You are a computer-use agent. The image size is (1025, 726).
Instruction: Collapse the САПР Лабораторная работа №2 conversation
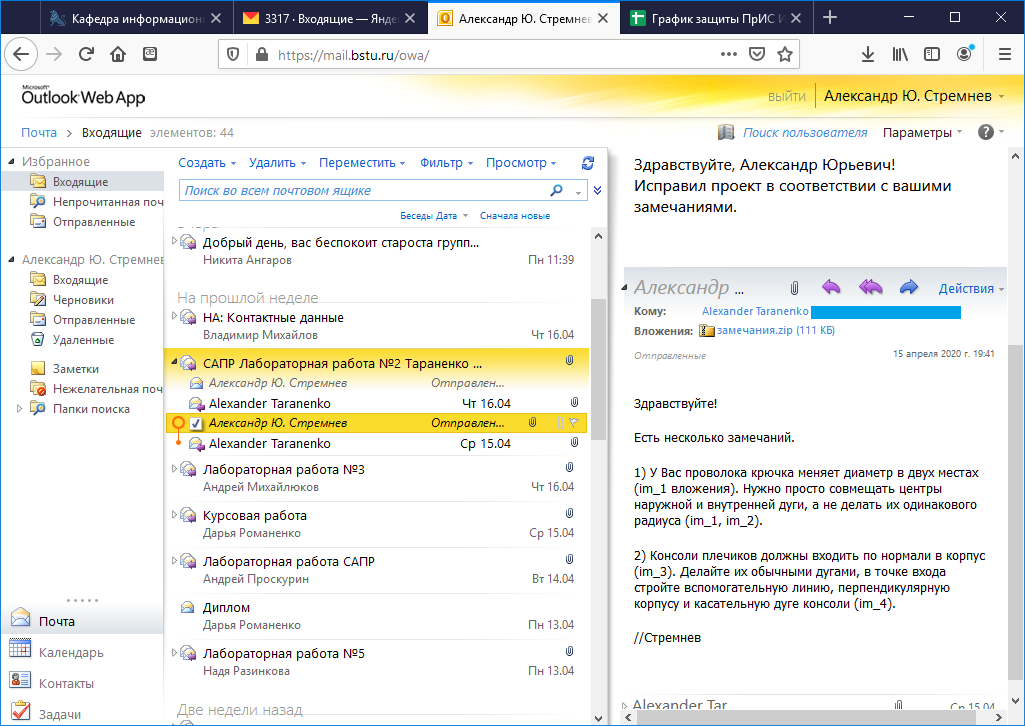(x=174, y=362)
